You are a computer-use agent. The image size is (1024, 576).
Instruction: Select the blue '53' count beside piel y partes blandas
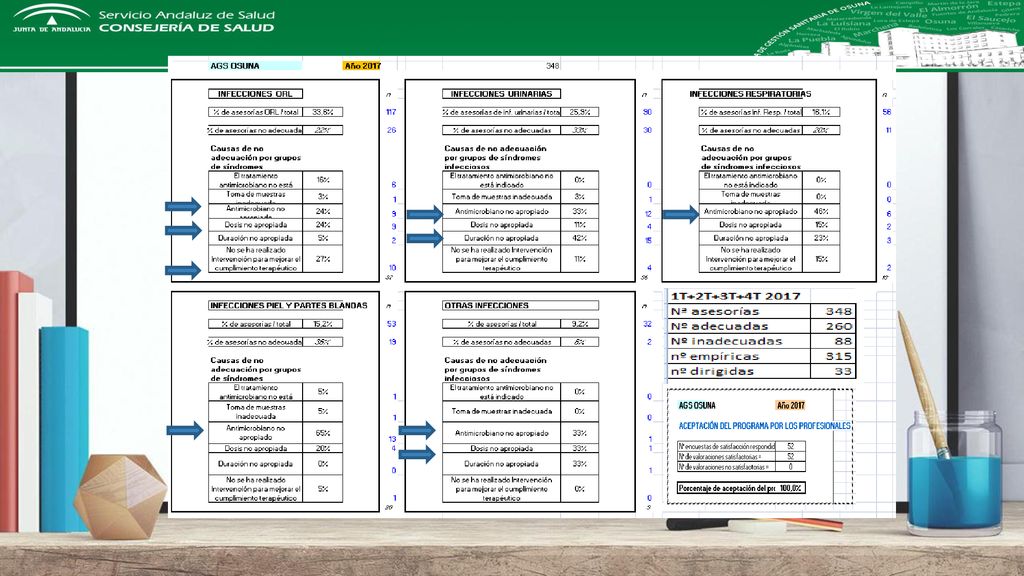pos(392,324)
